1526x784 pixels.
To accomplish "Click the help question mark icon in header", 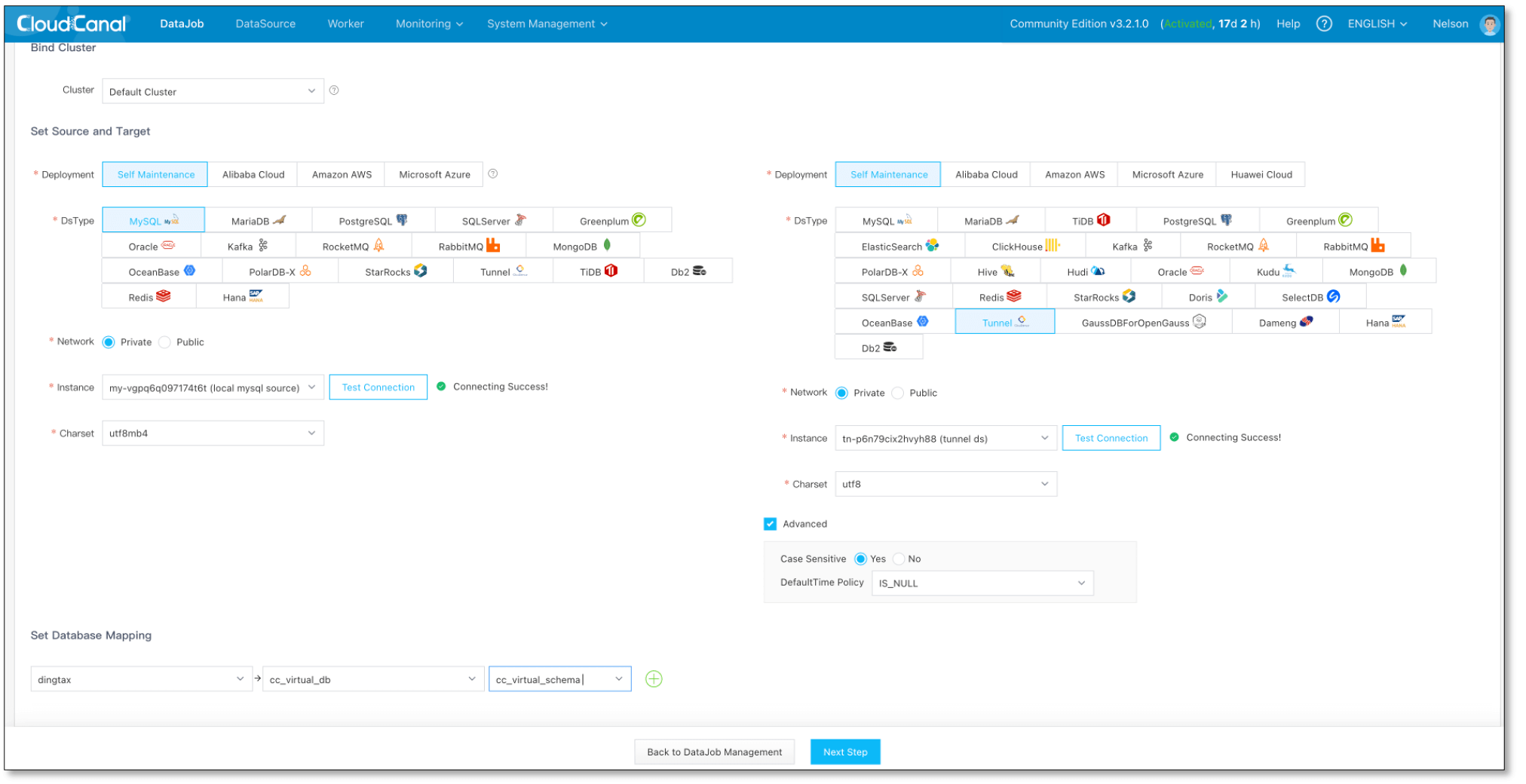I will (x=1323, y=24).
